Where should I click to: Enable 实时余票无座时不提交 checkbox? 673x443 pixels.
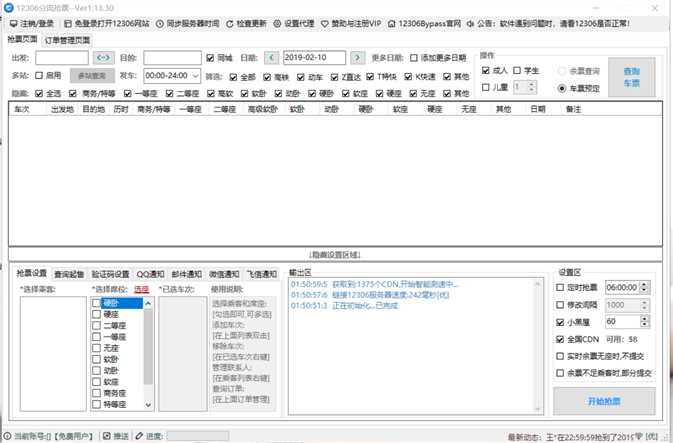[560, 356]
